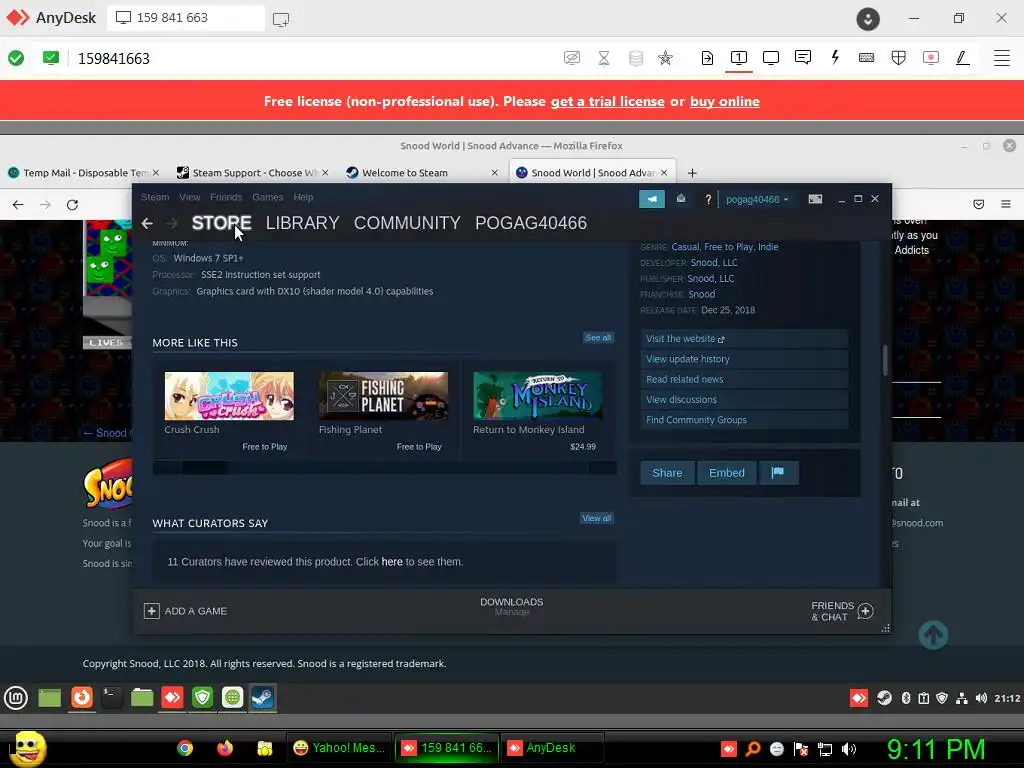Click Read related news link
1024x768 pixels.
(x=744, y=379)
